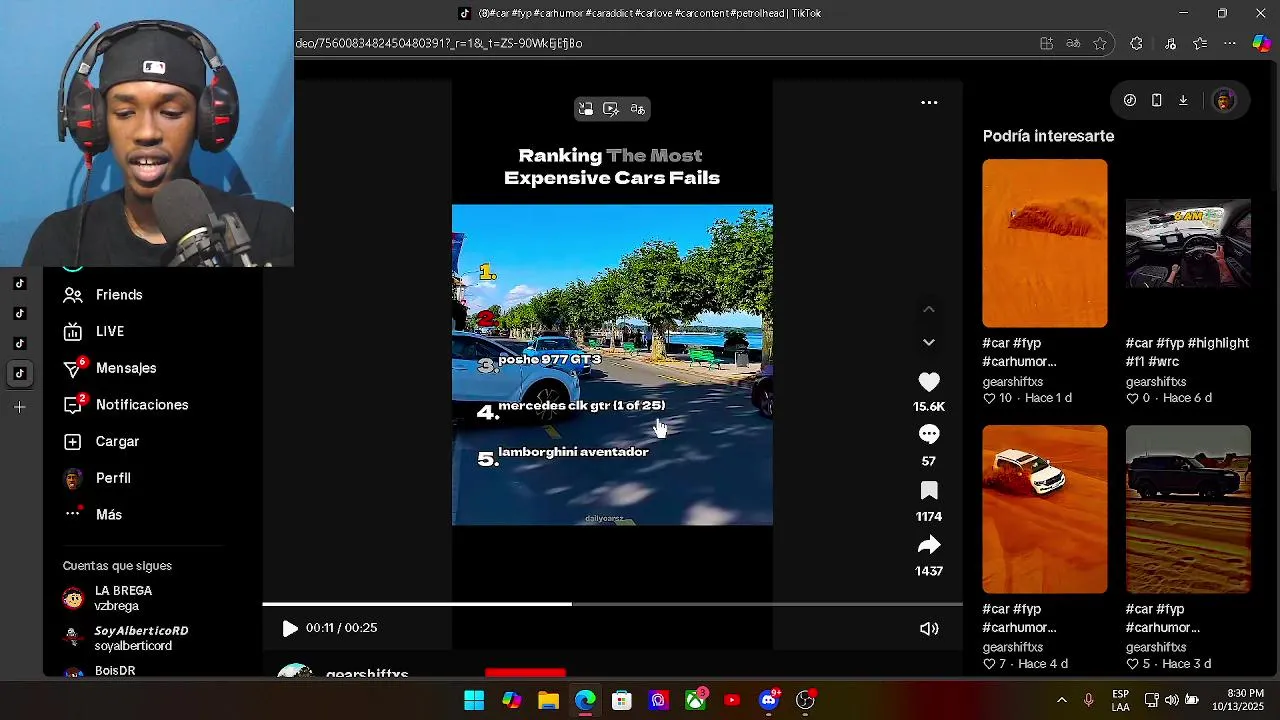Click the red follow button by gearshiftxs

[525, 673]
